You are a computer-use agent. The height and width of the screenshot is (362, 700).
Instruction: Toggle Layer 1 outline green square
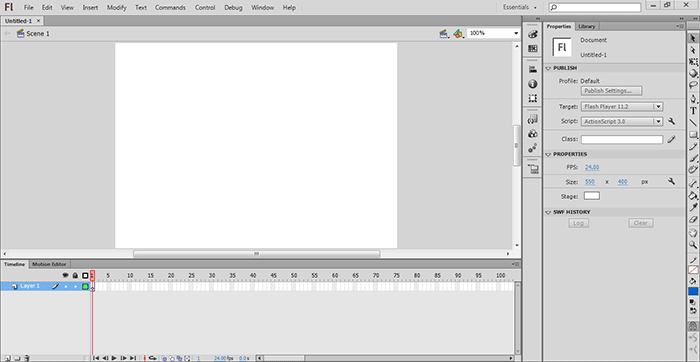point(85,287)
